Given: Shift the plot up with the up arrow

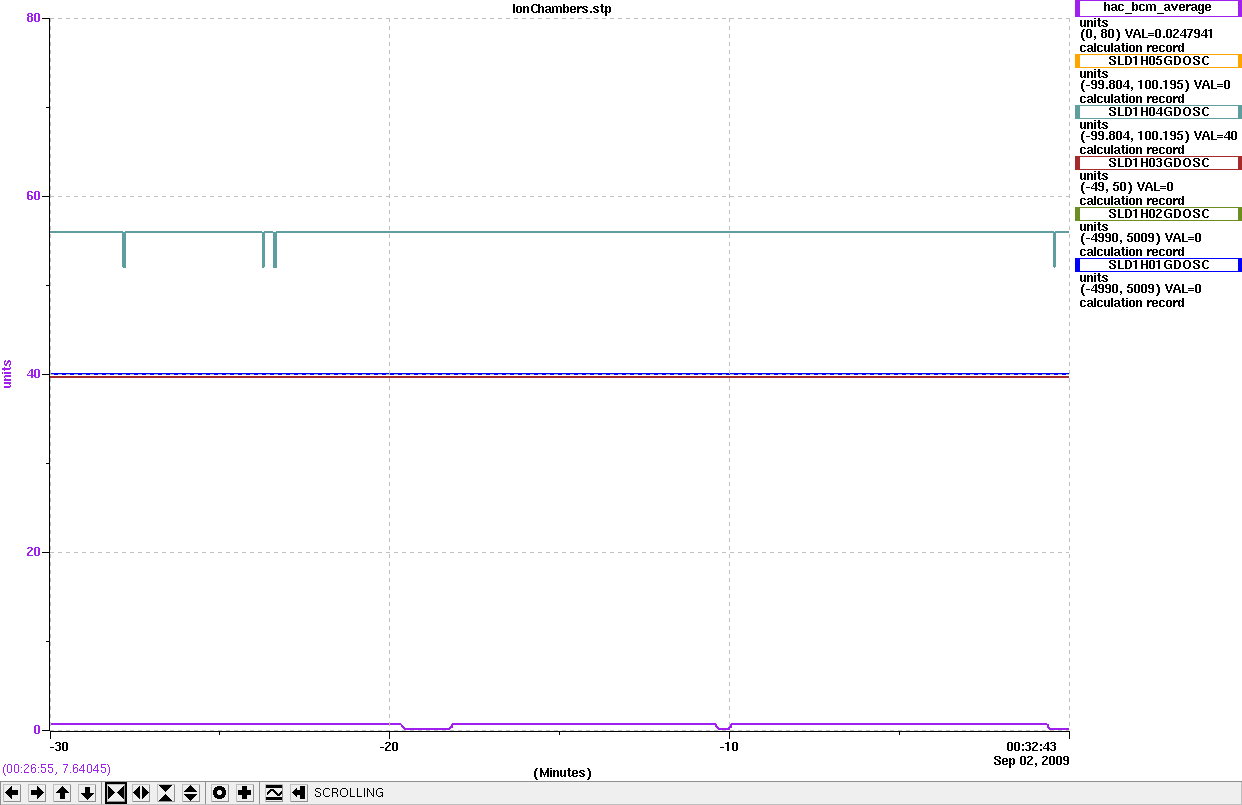Looking at the screenshot, I should pos(62,793).
